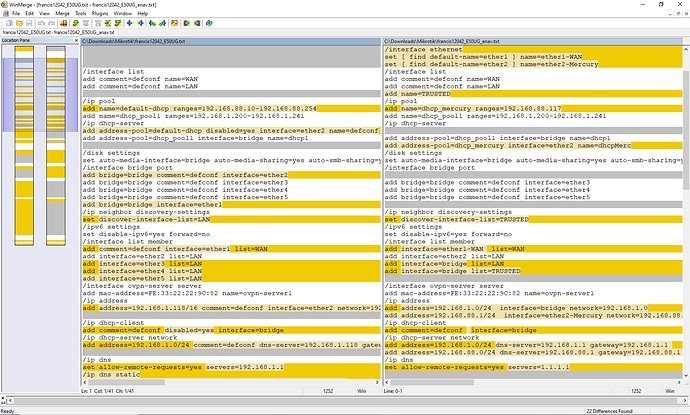Click the Copy to Right toolbar icon
The image size is (690, 415).
(131, 24)
